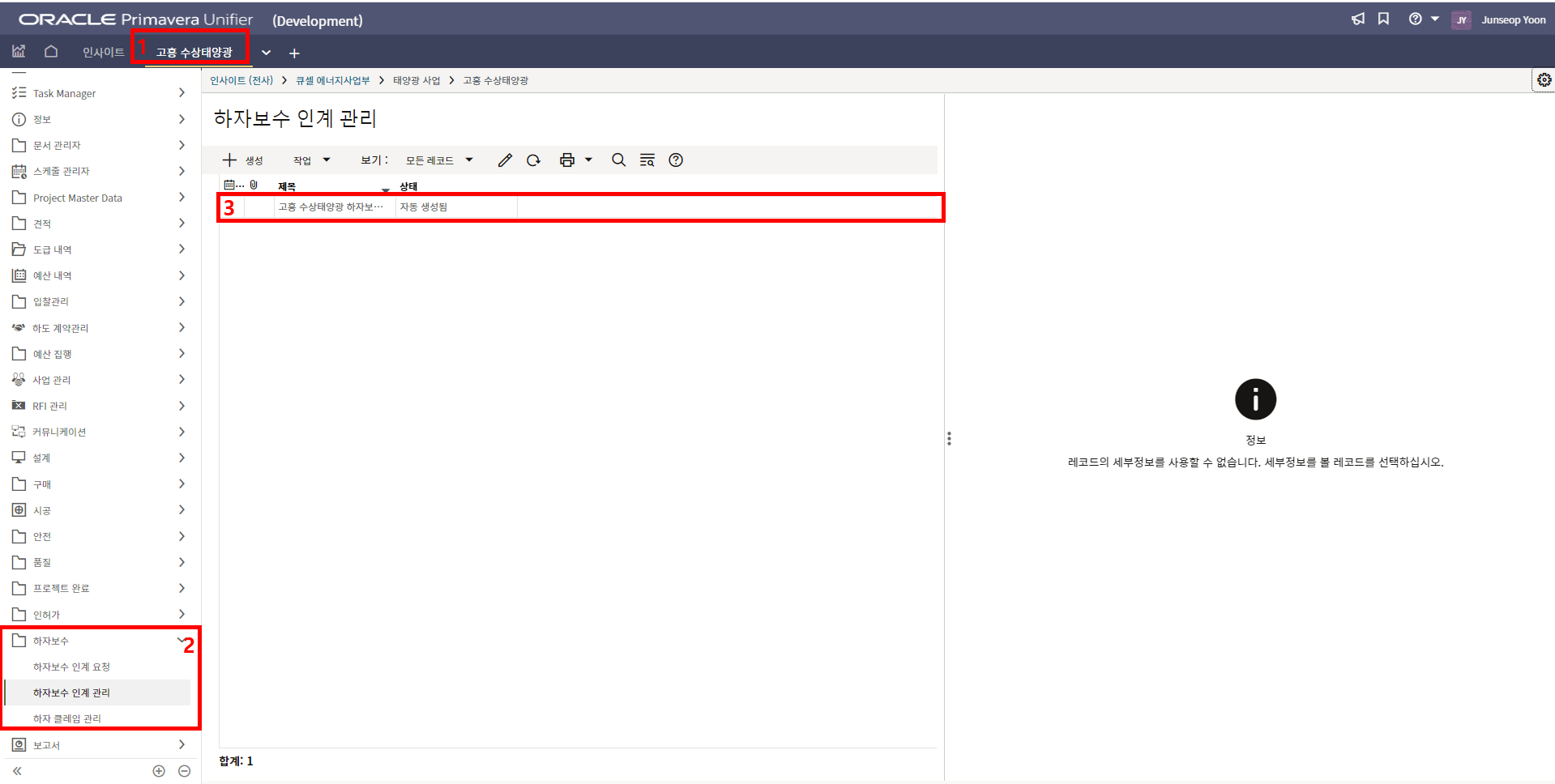
Task: Click the pencil edit icon in toolbar
Action: pyautogui.click(x=505, y=160)
